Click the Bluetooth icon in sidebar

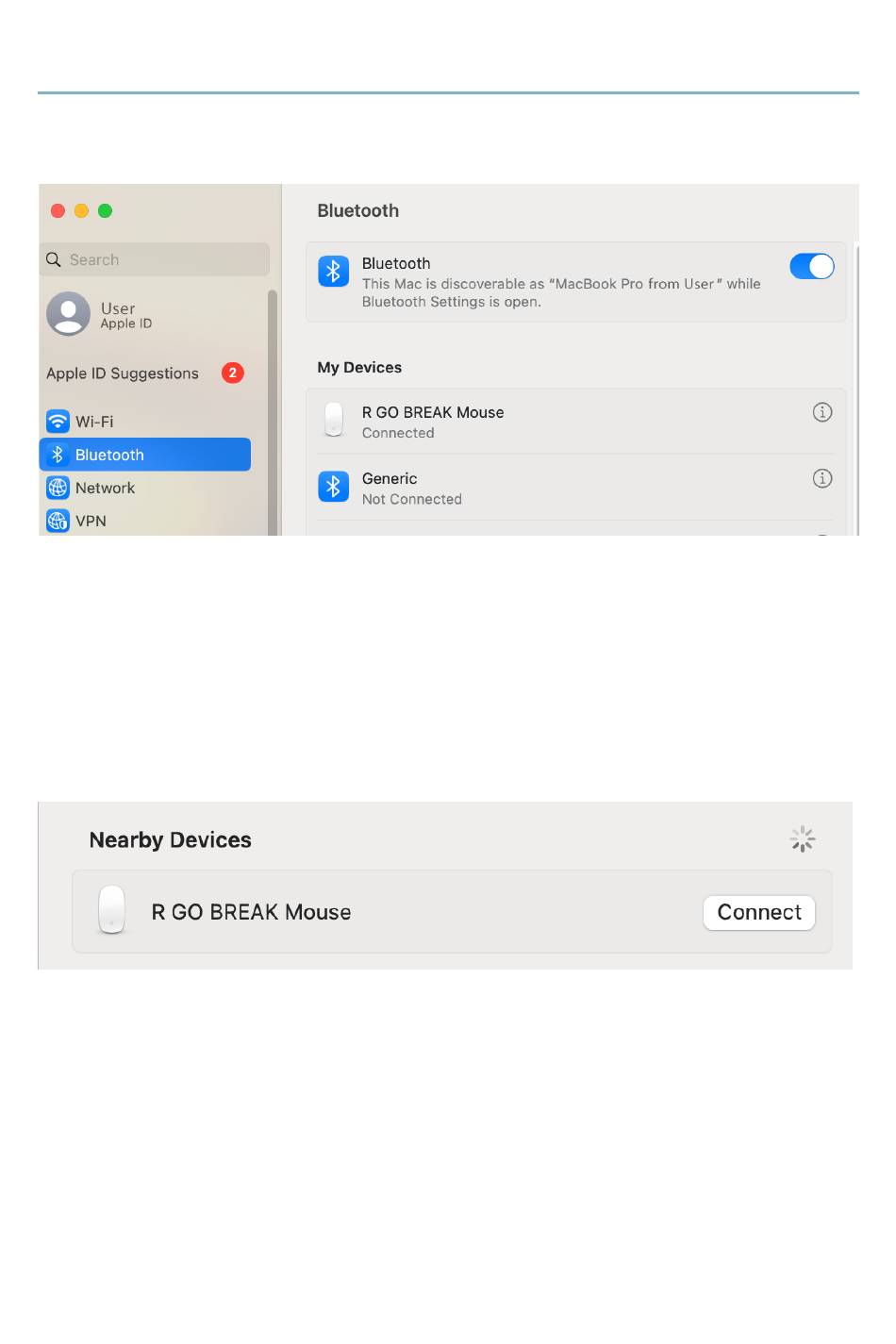[x=58, y=455]
